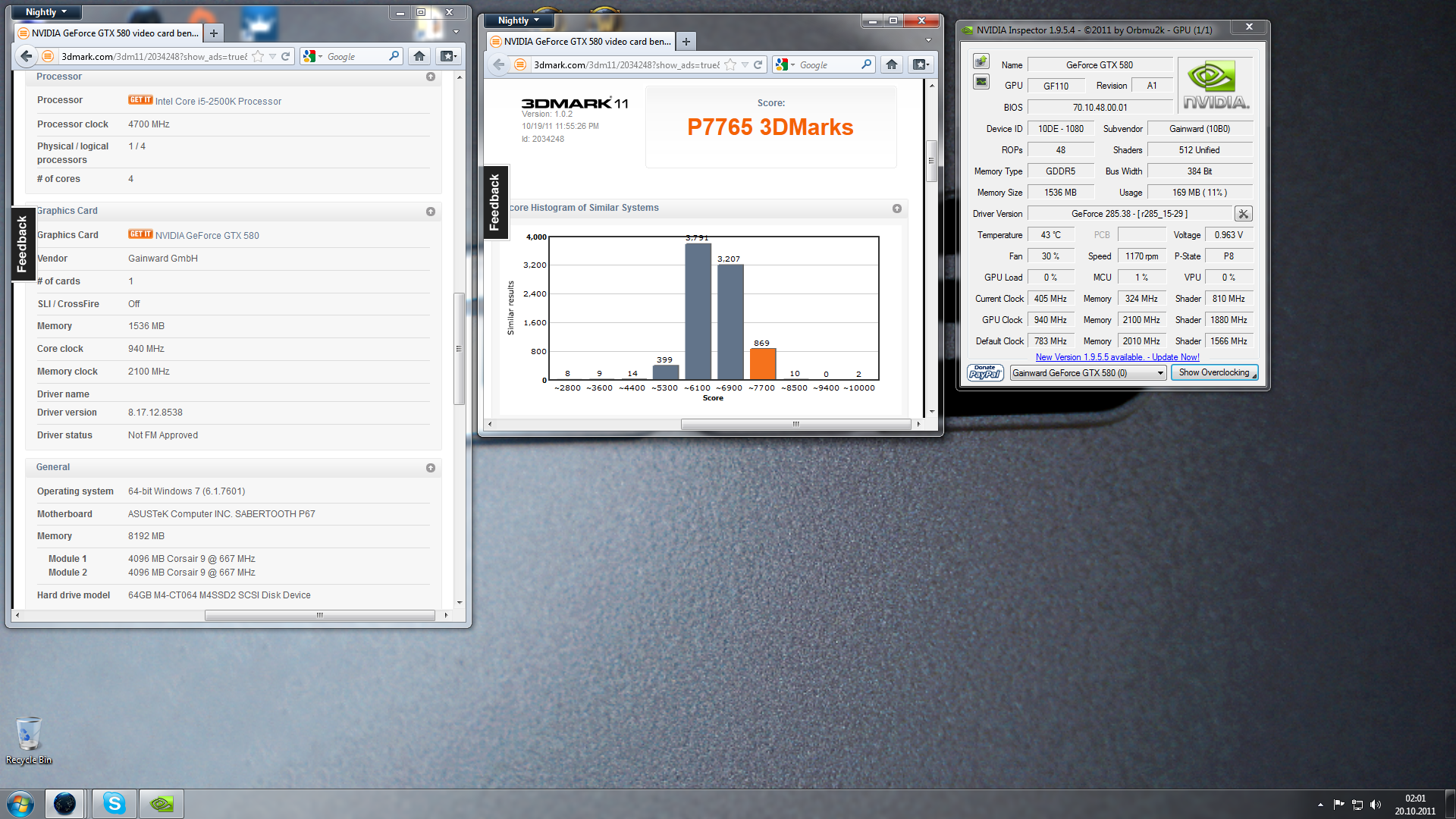Open new tab in left browser window
Image resolution: width=1456 pixels, height=819 pixels.
[214, 33]
